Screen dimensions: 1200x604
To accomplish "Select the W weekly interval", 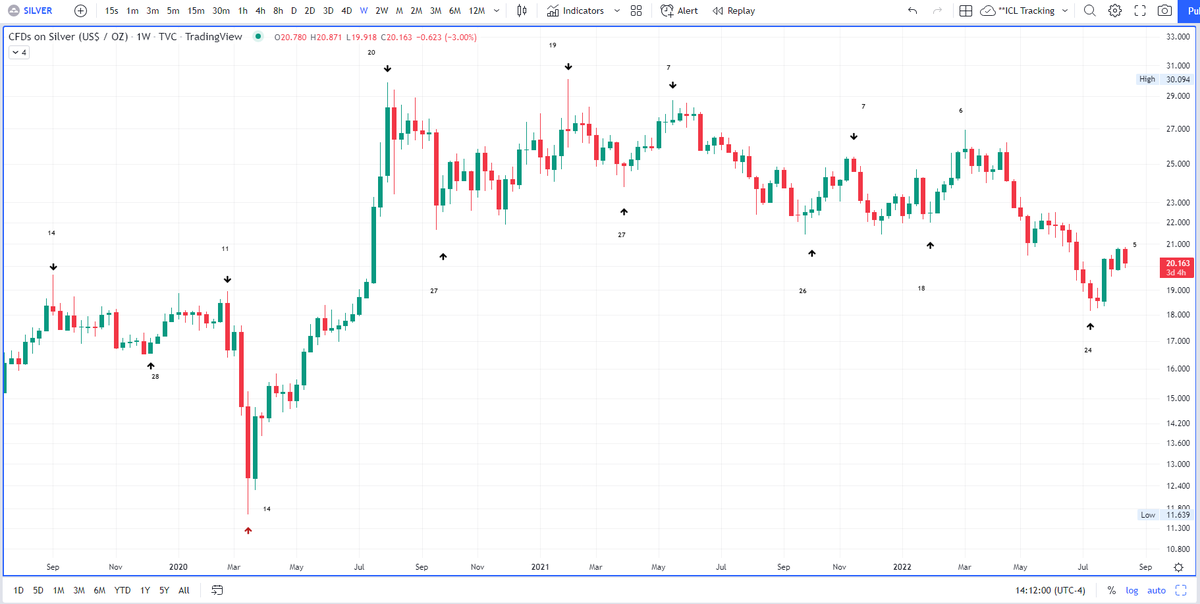I will pyautogui.click(x=364, y=11).
